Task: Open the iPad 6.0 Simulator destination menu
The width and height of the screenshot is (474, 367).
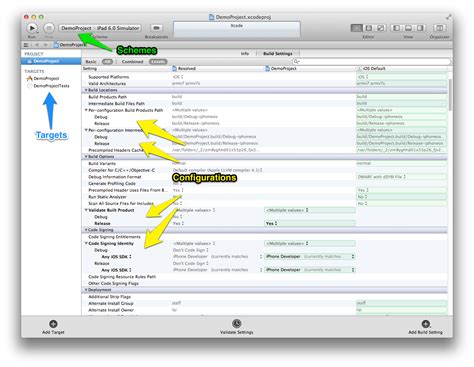Action: point(118,28)
